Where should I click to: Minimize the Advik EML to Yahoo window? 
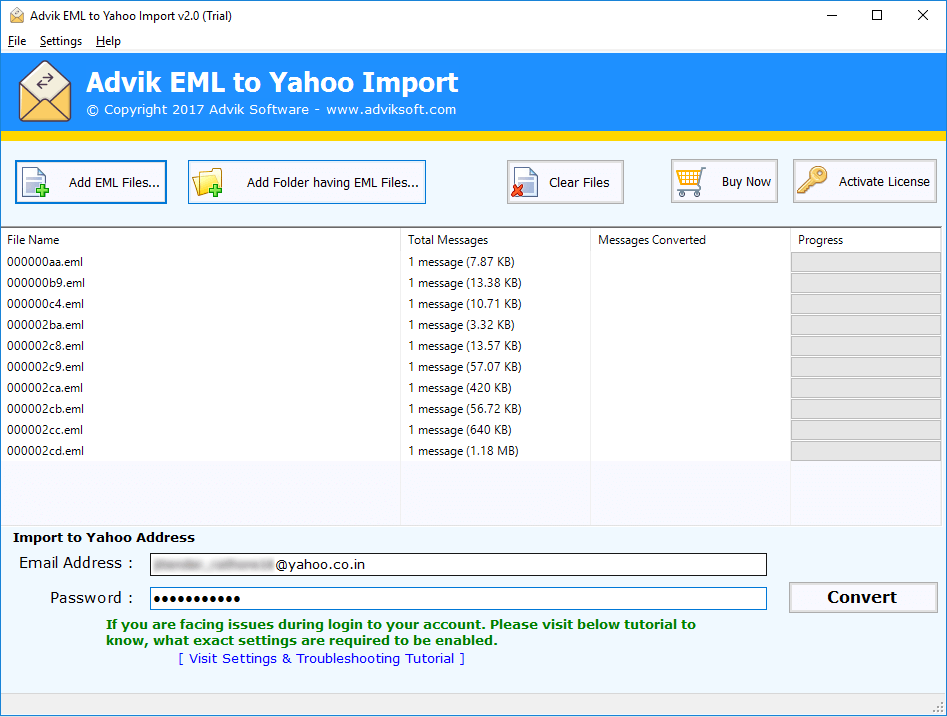tap(832, 15)
